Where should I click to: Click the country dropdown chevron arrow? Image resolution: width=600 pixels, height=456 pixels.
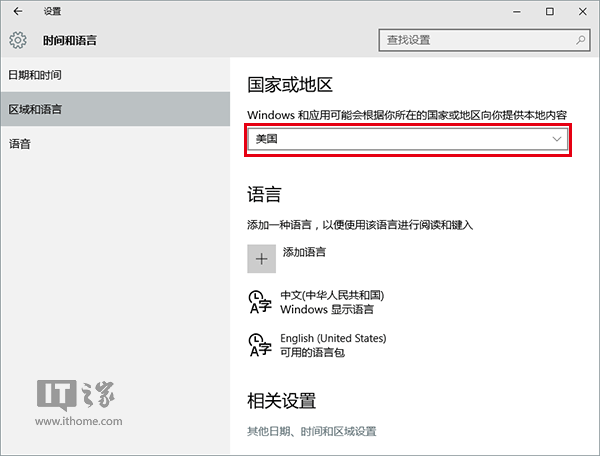click(557, 139)
